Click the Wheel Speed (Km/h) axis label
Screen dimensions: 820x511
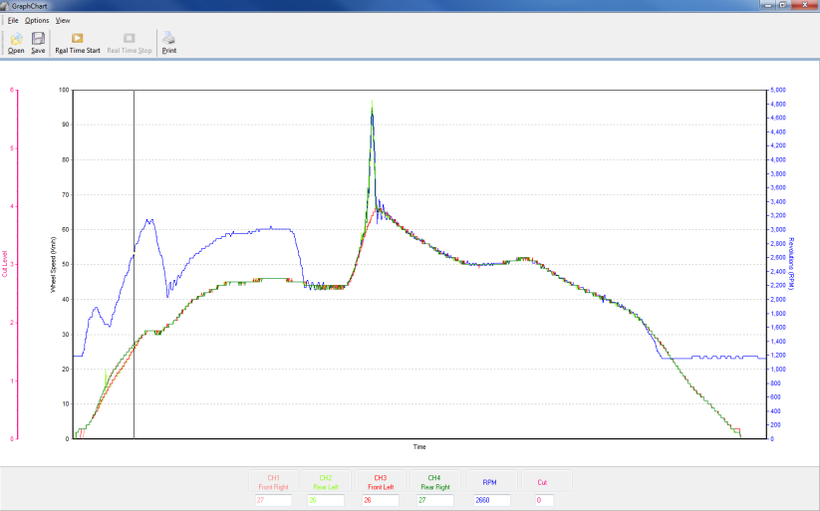tap(53, 265)
